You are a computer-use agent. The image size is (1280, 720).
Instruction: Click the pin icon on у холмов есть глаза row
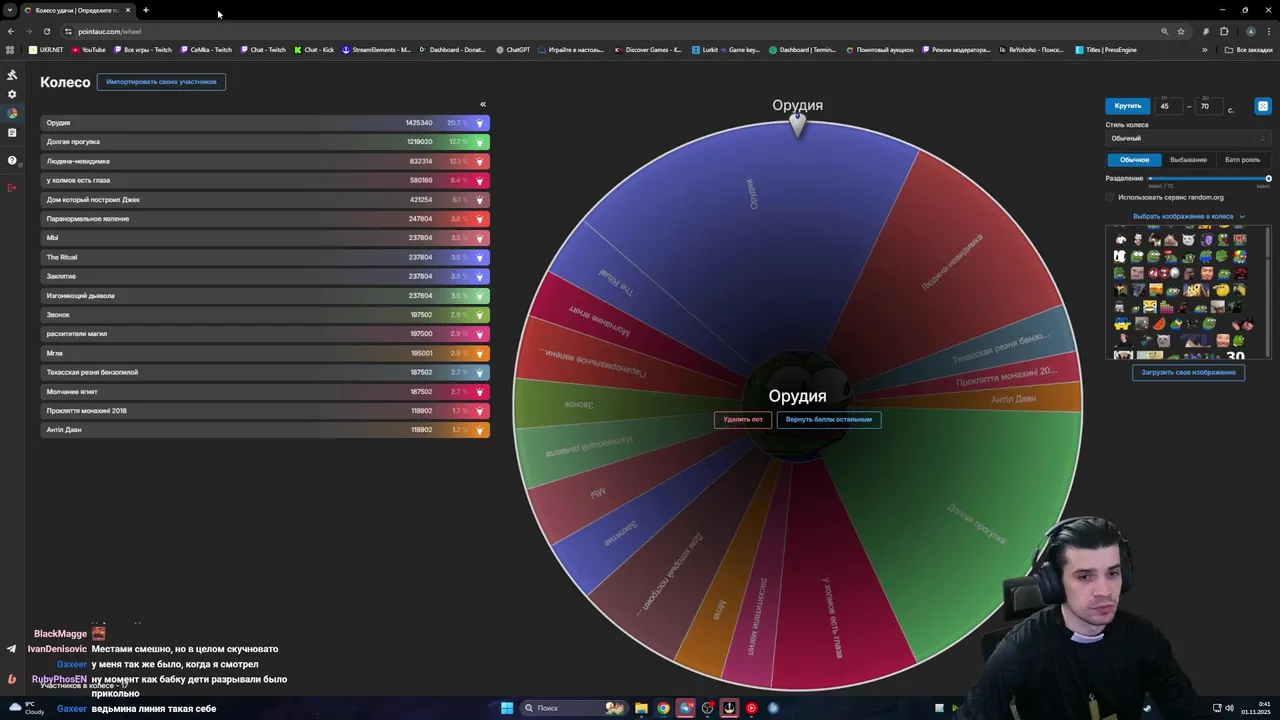(x=480, y=181)
